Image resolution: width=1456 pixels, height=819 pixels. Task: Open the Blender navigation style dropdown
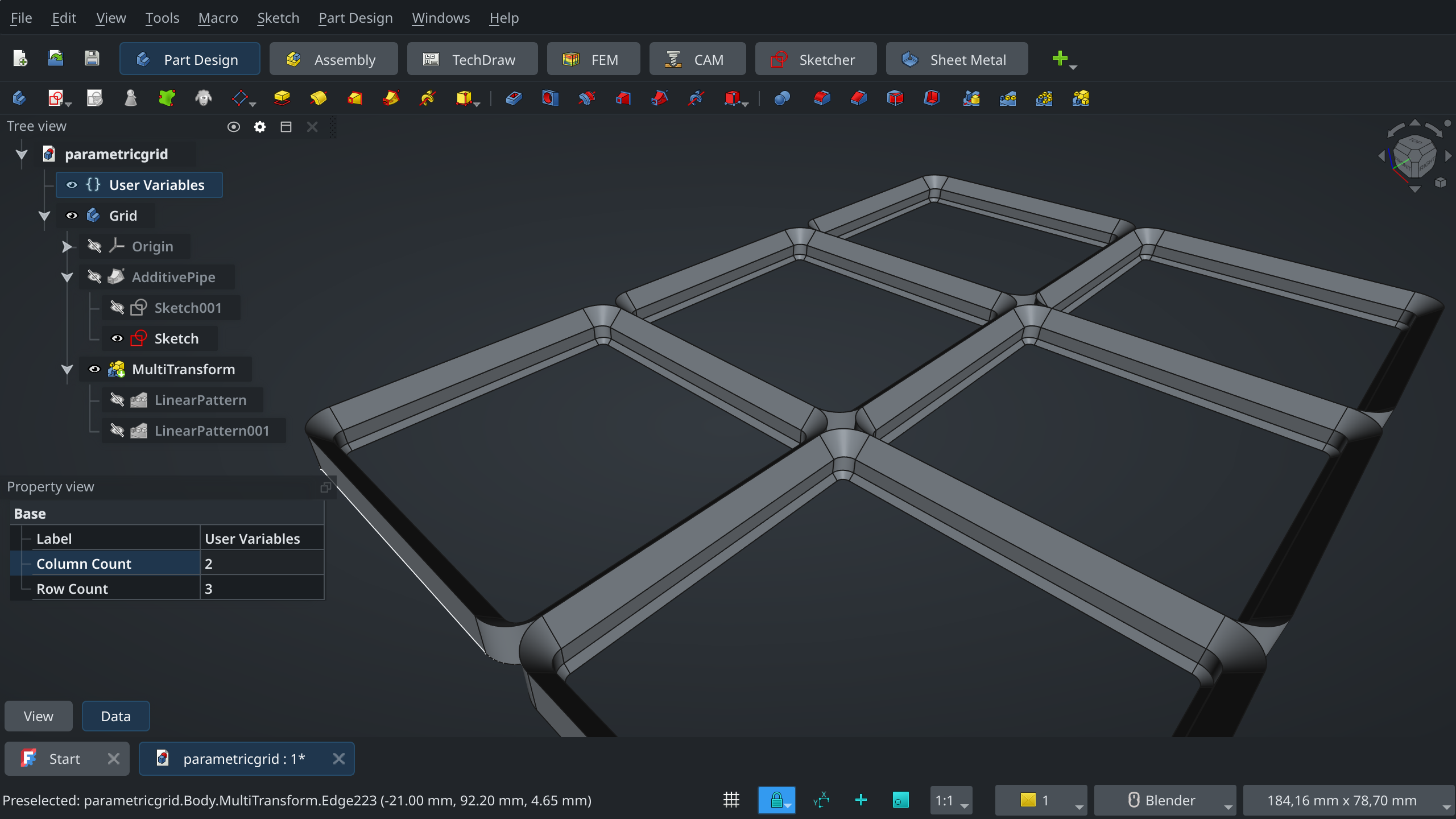pos(1165,800)
